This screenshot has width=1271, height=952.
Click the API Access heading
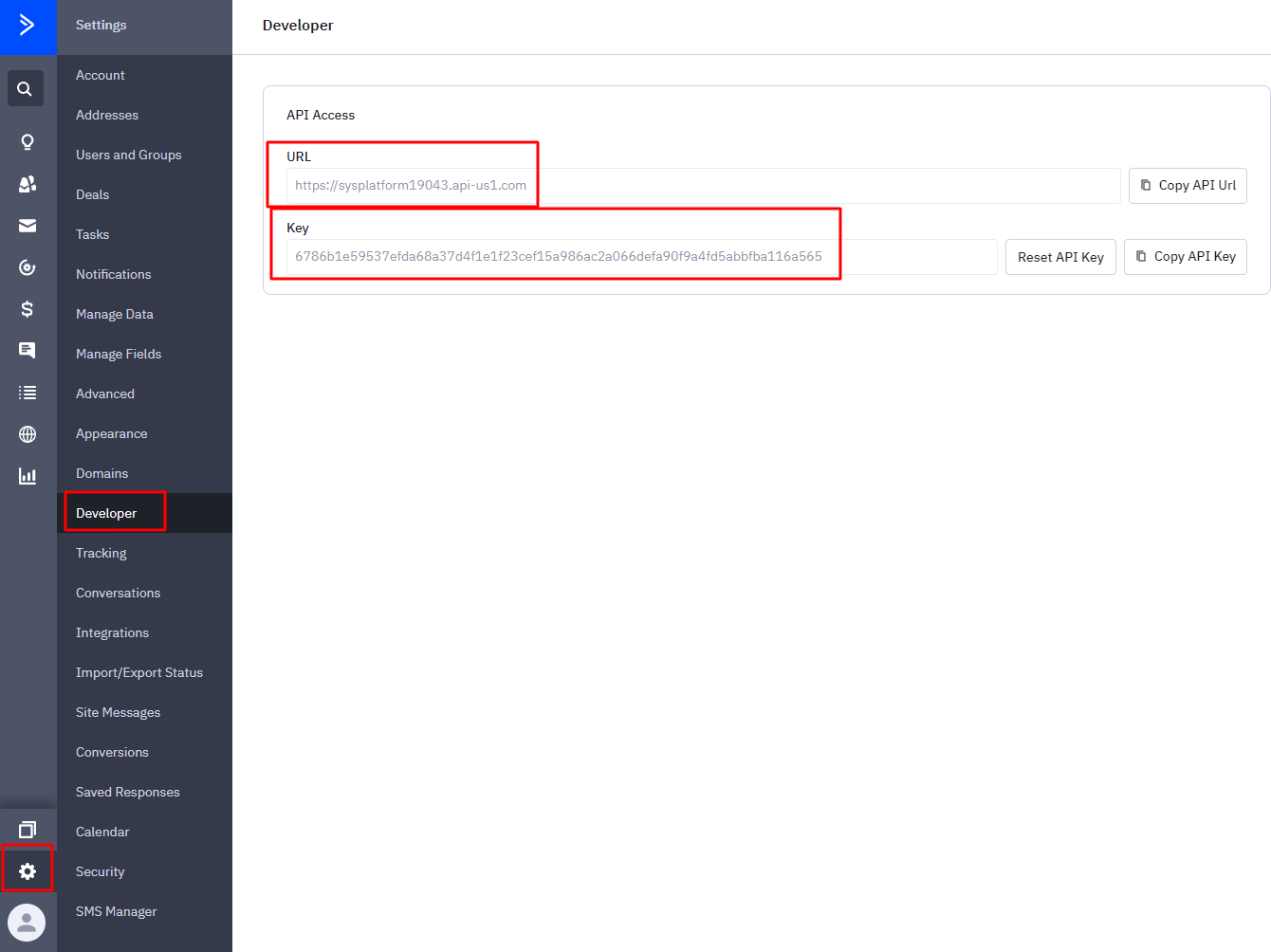coord(321,115)
